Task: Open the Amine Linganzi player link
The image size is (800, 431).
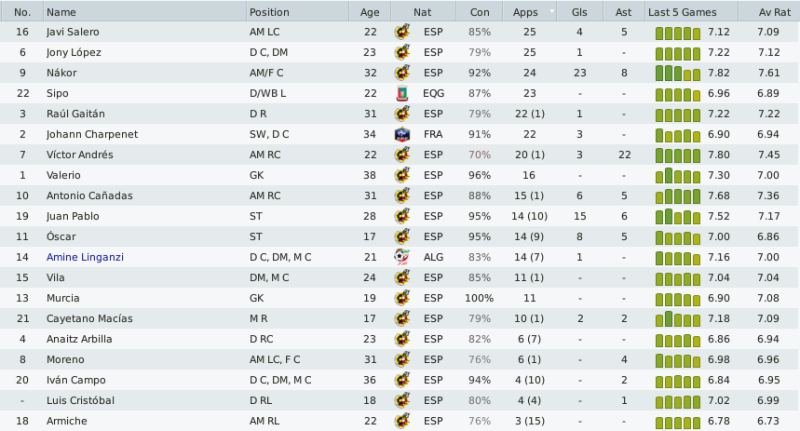Action: [85, 257]
